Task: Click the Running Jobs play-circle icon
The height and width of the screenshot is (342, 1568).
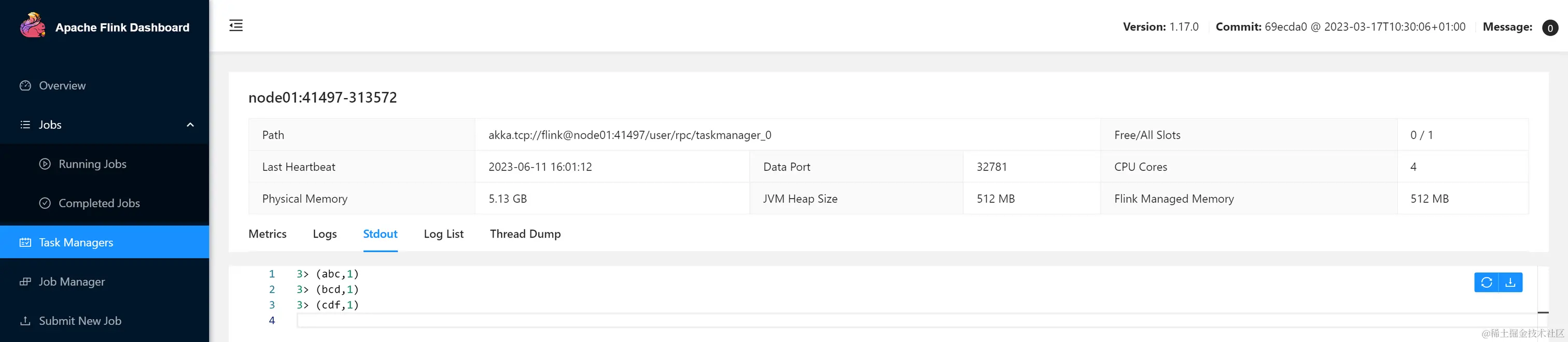Action: [x=45, y=163]
